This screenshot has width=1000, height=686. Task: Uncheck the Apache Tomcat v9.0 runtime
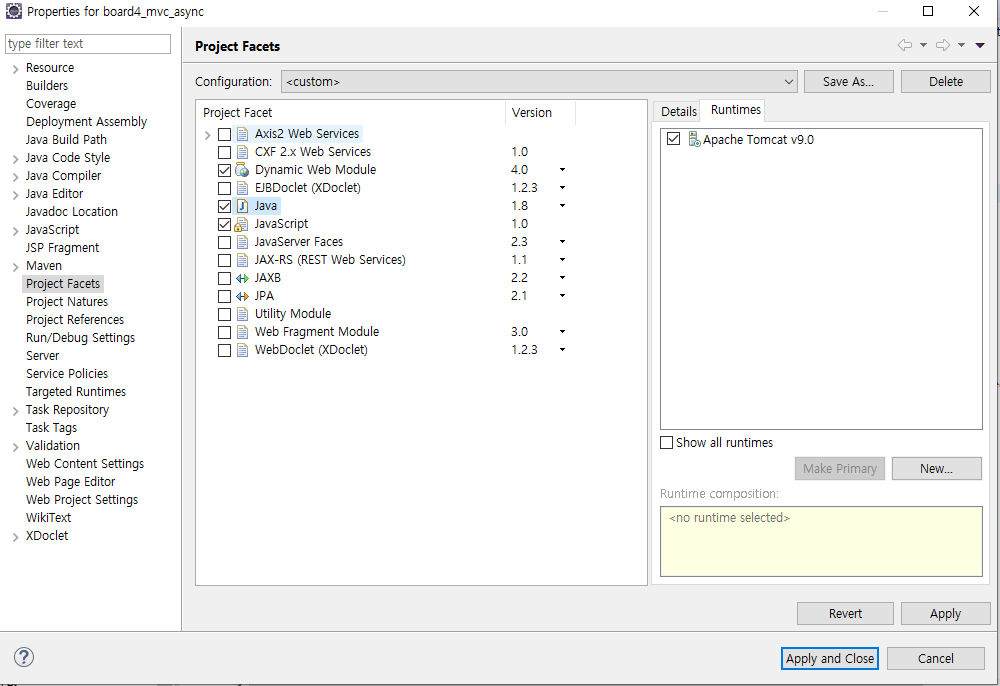tap(673, 139)
